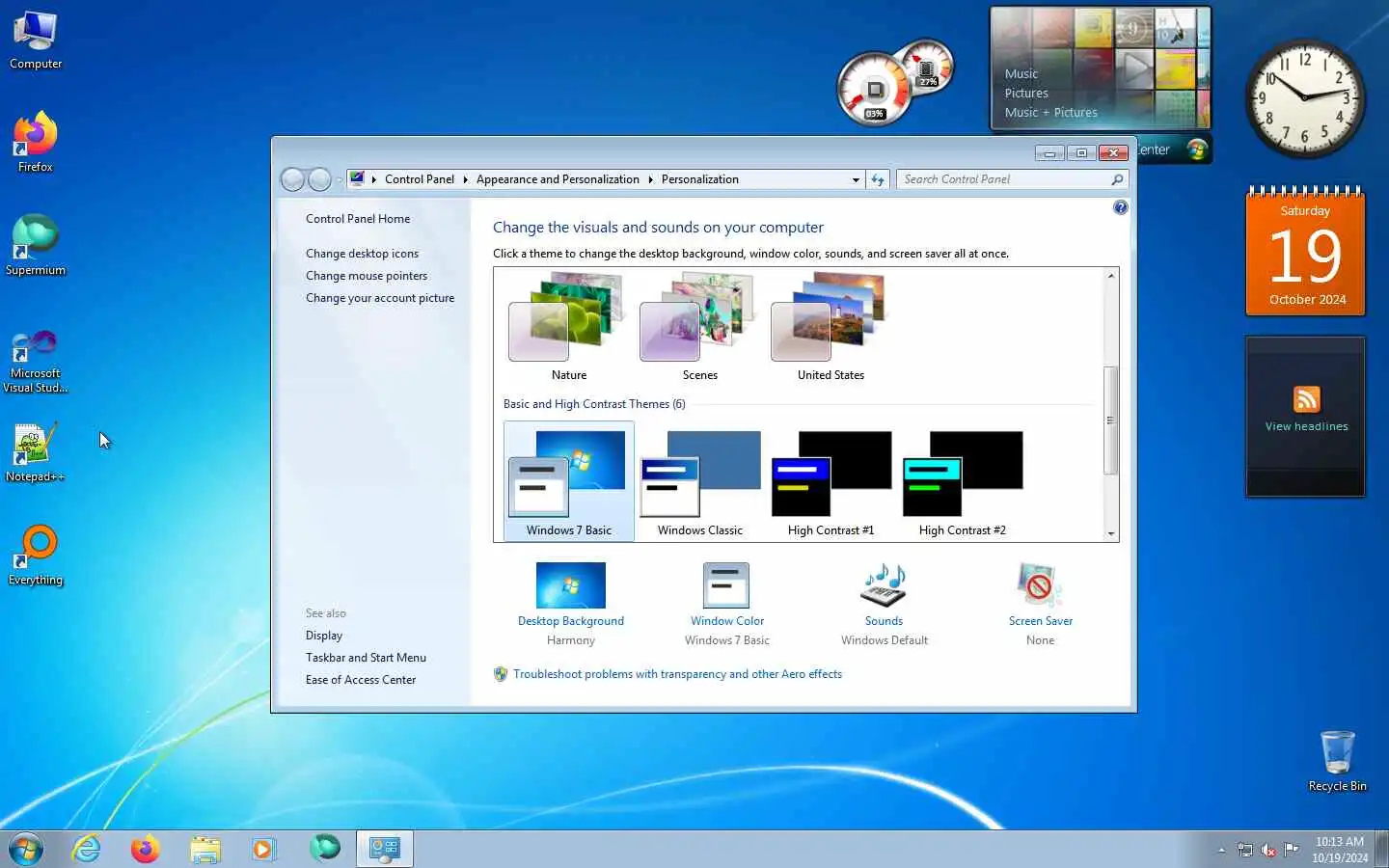The height and width of the screenshot is (868, 1389).
Task: Select the Scenes theme
Action: coord(699,328)
